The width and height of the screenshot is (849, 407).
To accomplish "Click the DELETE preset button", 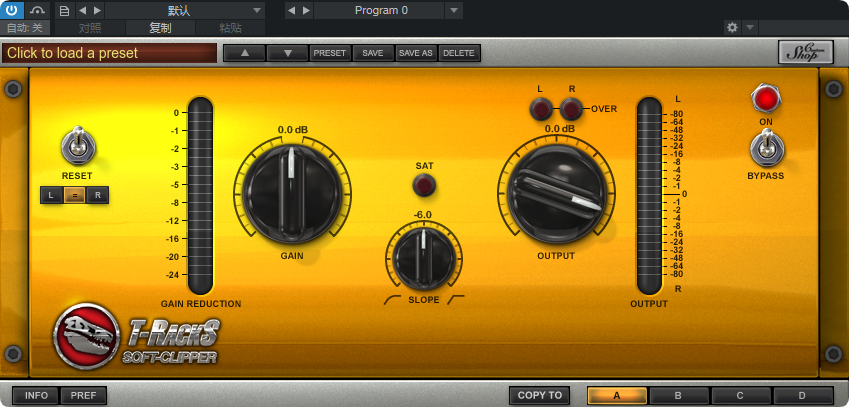I will 459,53.
